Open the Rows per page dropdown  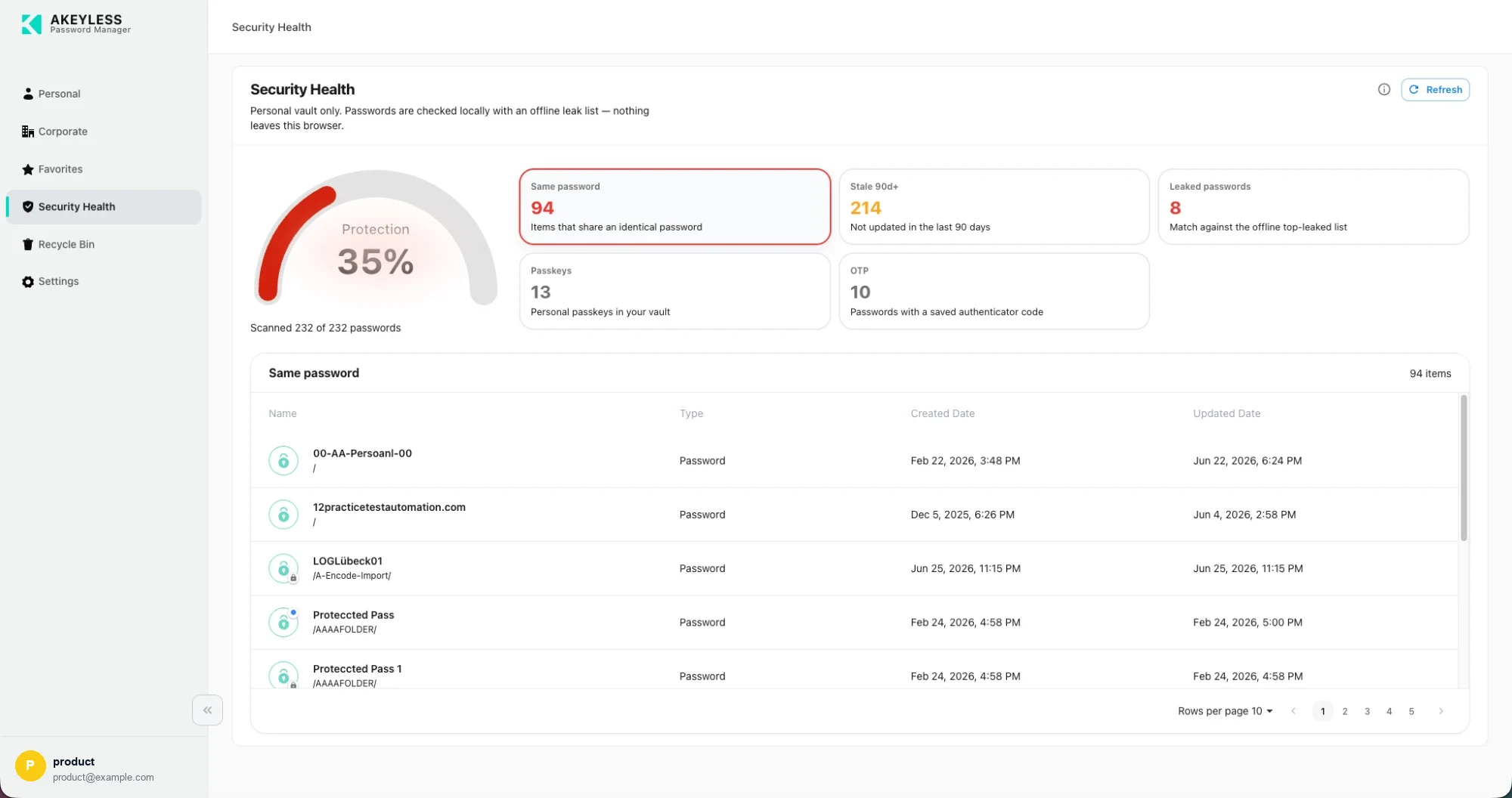(x=1225, y=711)
